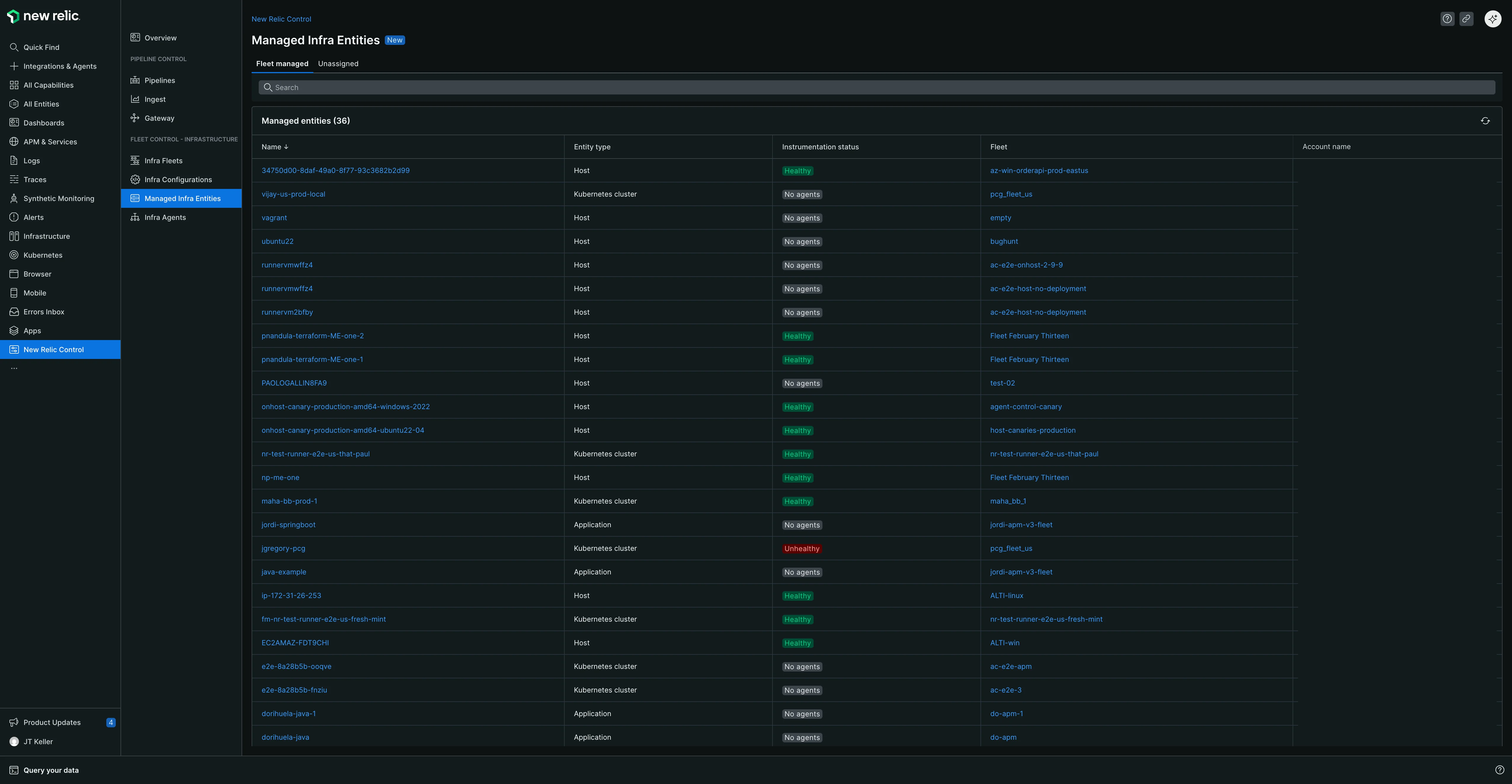This screenshot has height=784, width=1512.
Task: Open the Gateway pipeline control item
Action: (160, 118)
